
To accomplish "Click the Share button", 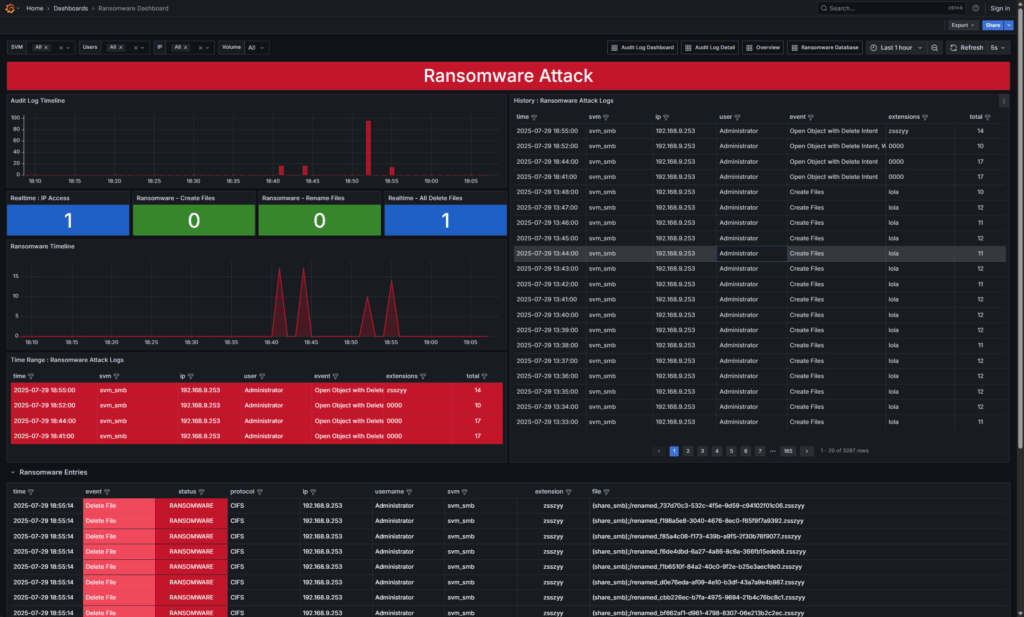I will 993,25.
